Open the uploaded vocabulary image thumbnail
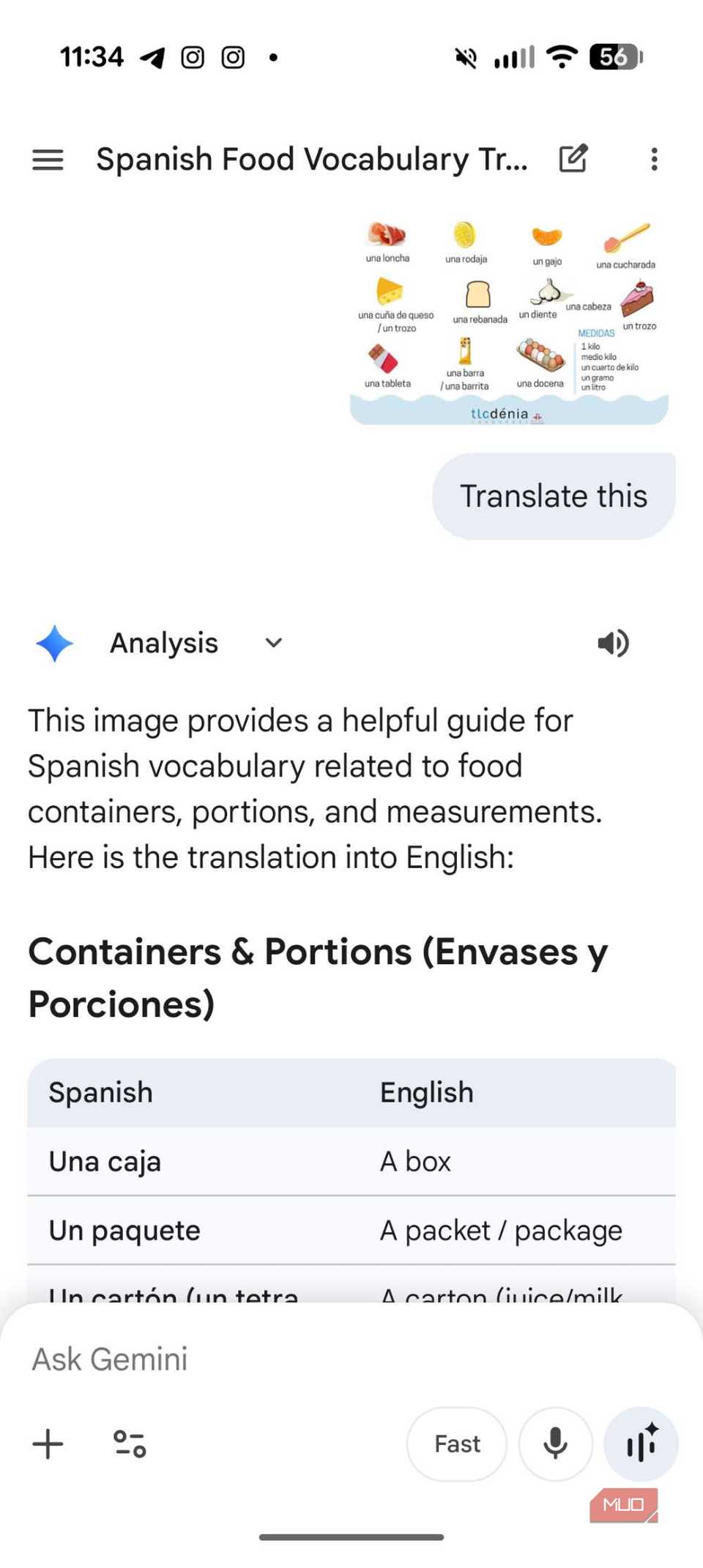The width and height of the screenshot is (703, 1568). click(509, 321)
